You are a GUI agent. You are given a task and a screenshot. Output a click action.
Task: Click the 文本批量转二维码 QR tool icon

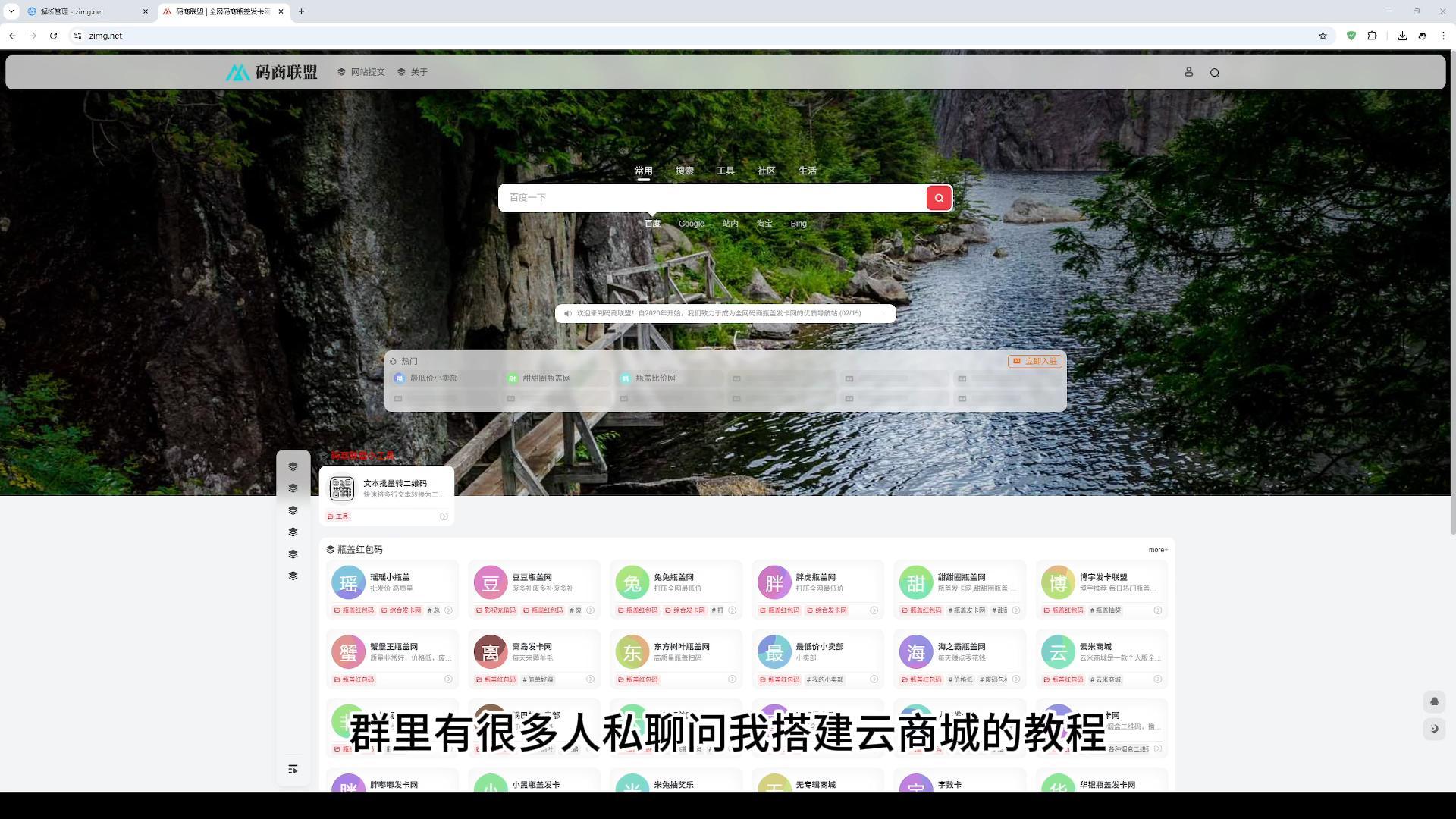[341, 488]
